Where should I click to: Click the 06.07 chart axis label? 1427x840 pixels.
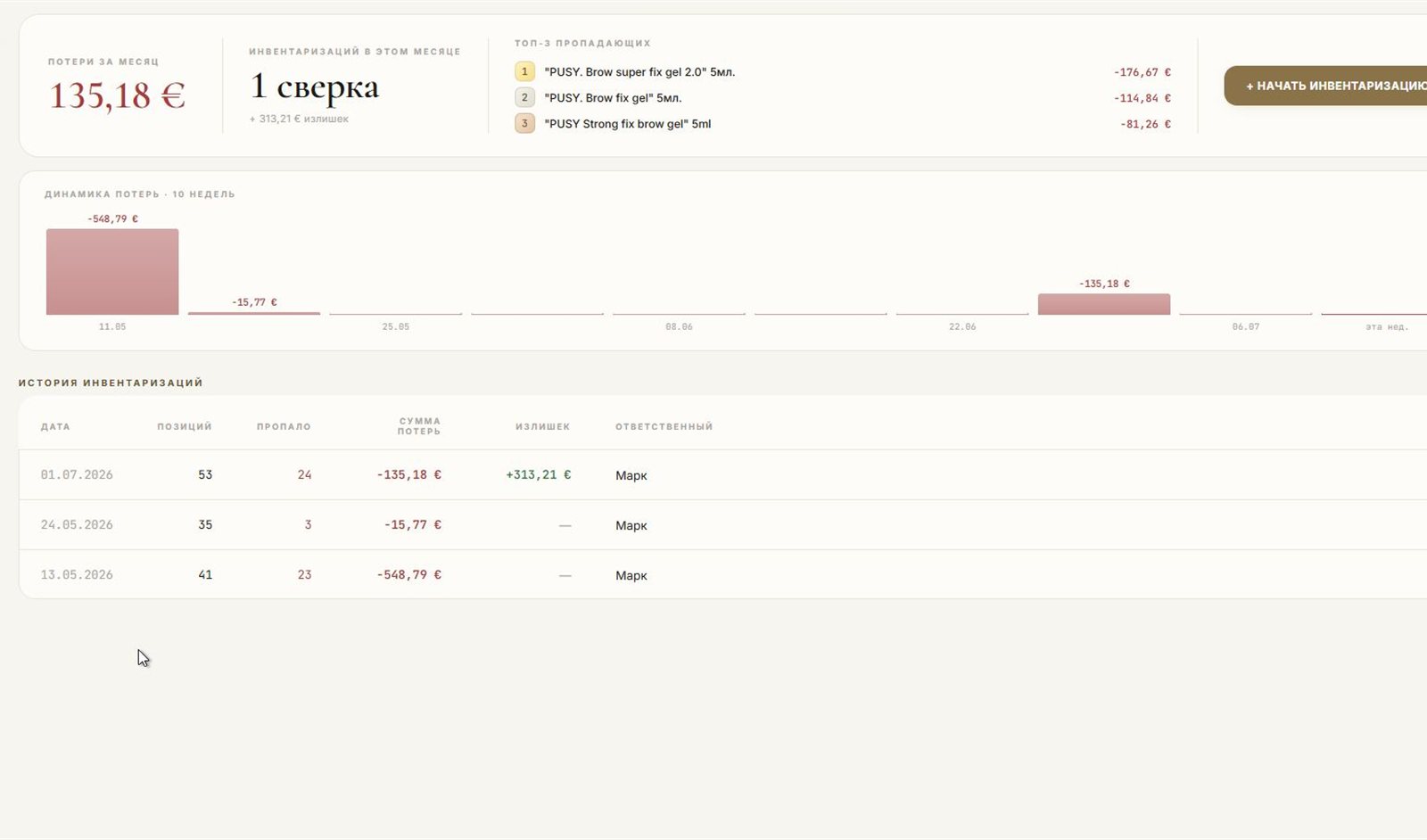click(x=1246, y=327)
